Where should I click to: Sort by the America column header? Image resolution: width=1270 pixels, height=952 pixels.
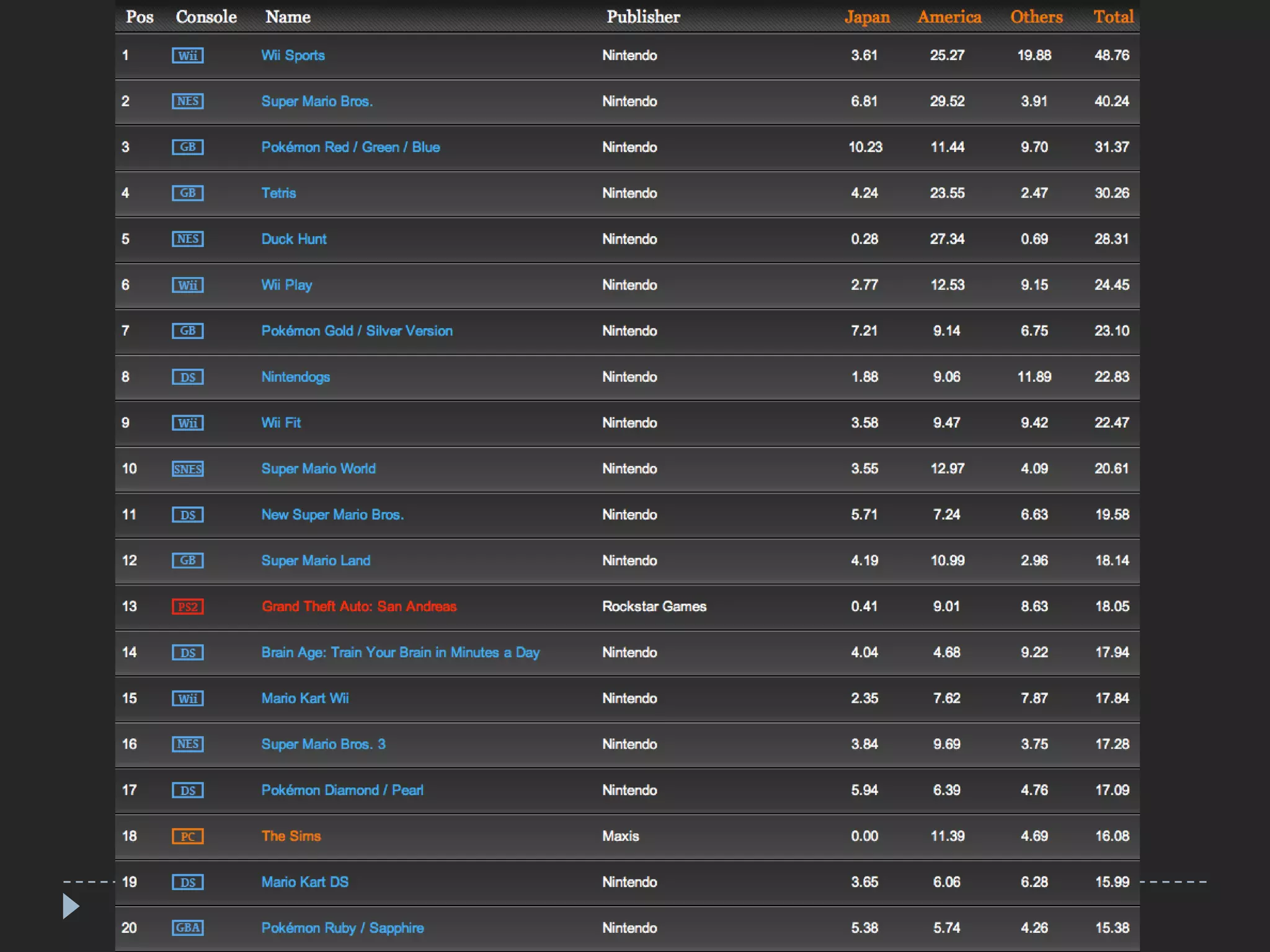(949, 17)
